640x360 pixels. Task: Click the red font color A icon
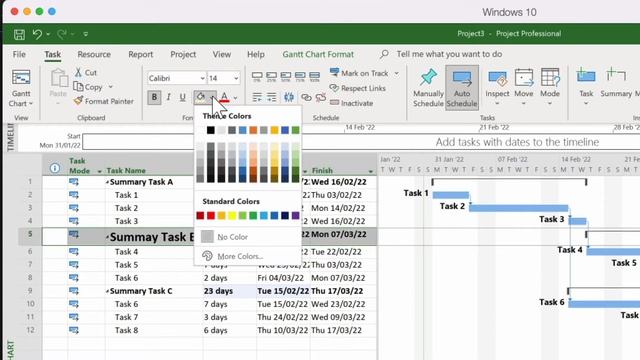pos(224,97)
